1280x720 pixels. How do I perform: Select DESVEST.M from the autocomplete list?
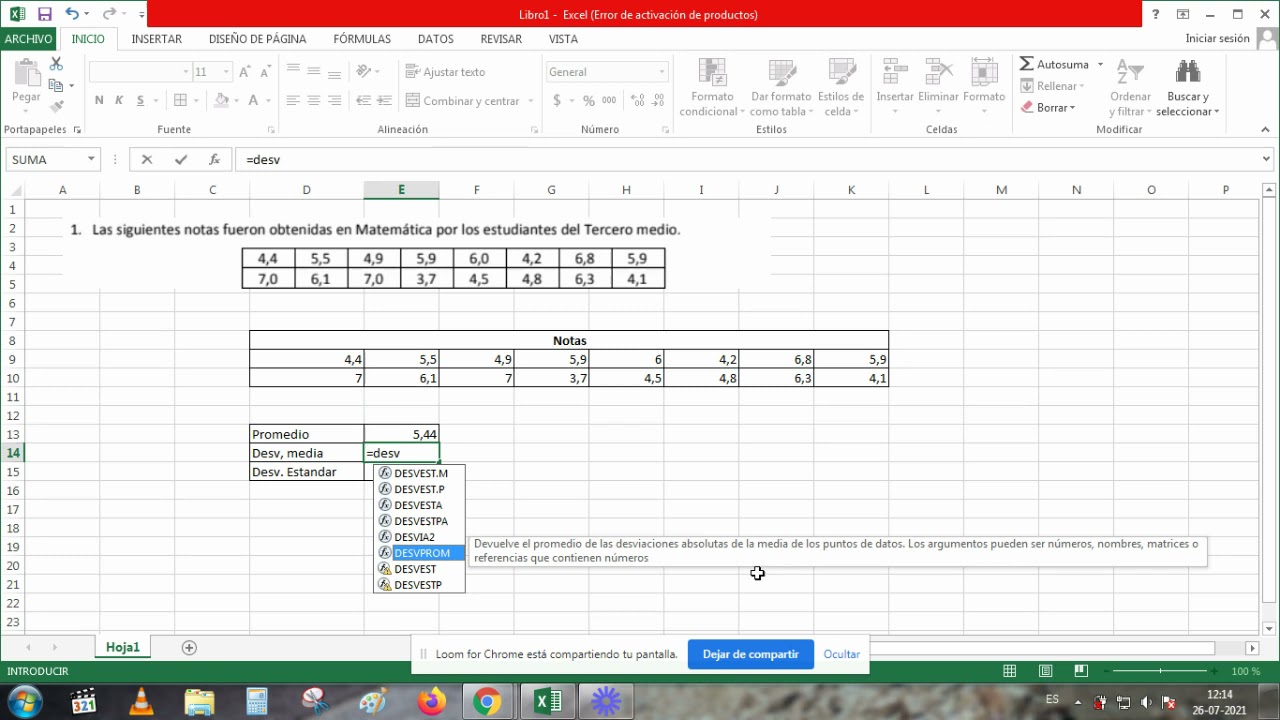[x=419, y=473]
